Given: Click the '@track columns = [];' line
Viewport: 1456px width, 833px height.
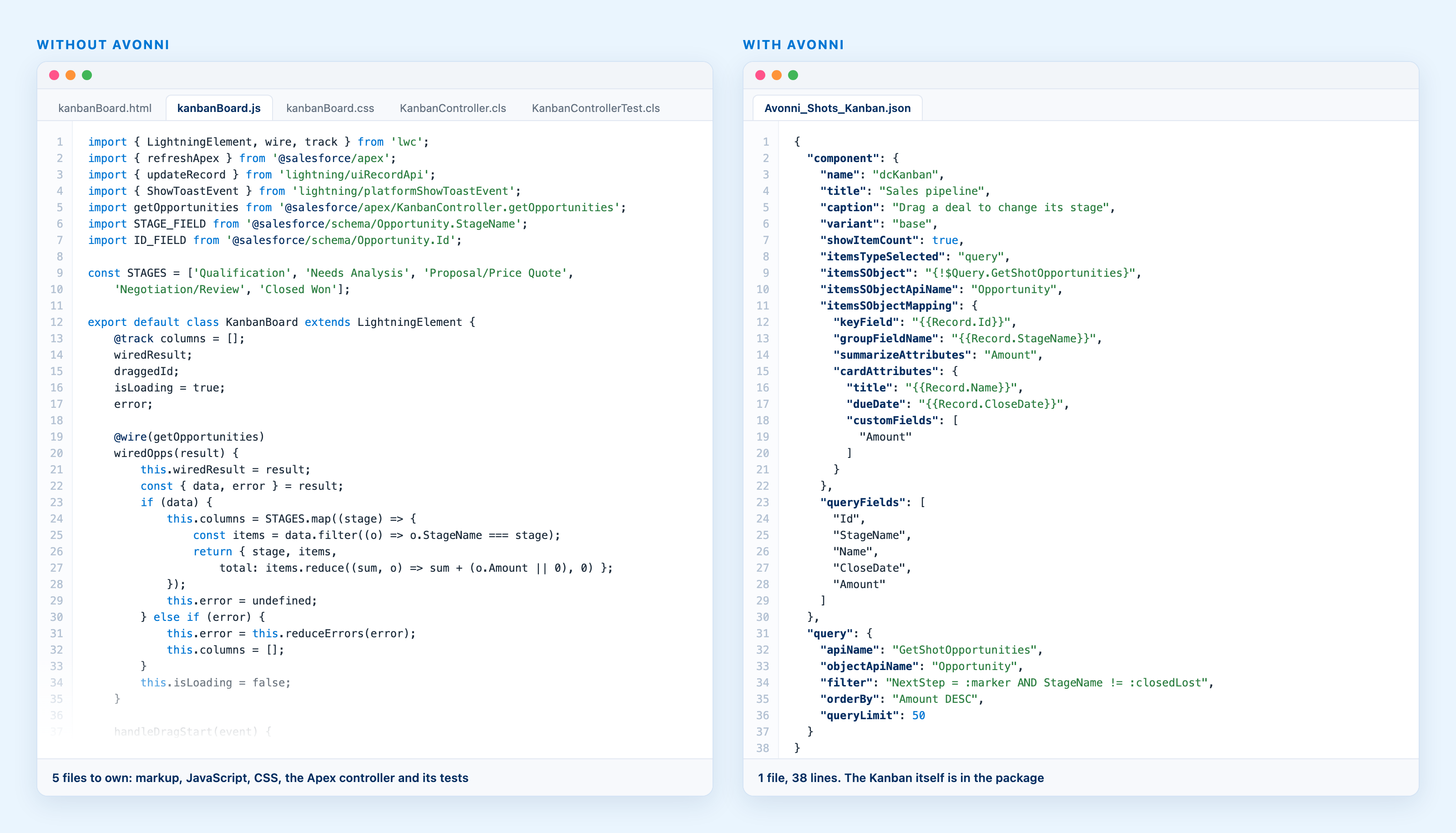Looking at the screenshot, I should pos(179,339).
